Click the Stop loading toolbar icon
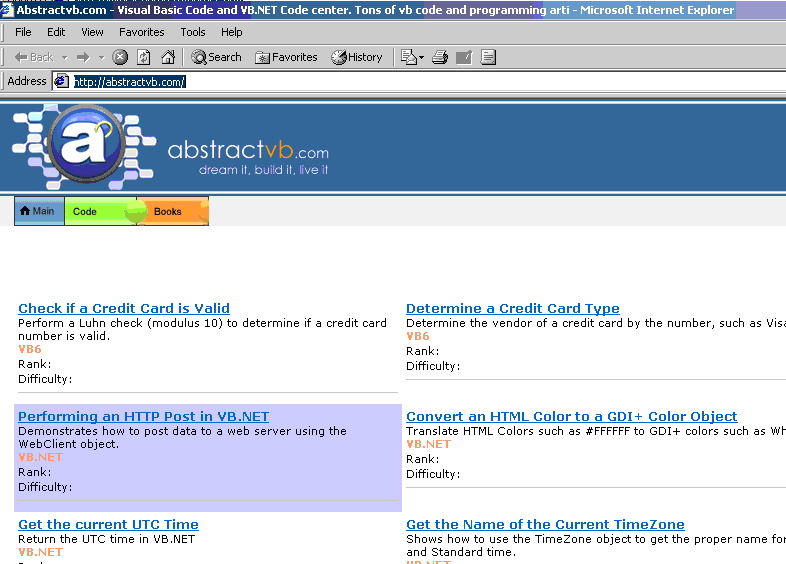 point(120,57)
